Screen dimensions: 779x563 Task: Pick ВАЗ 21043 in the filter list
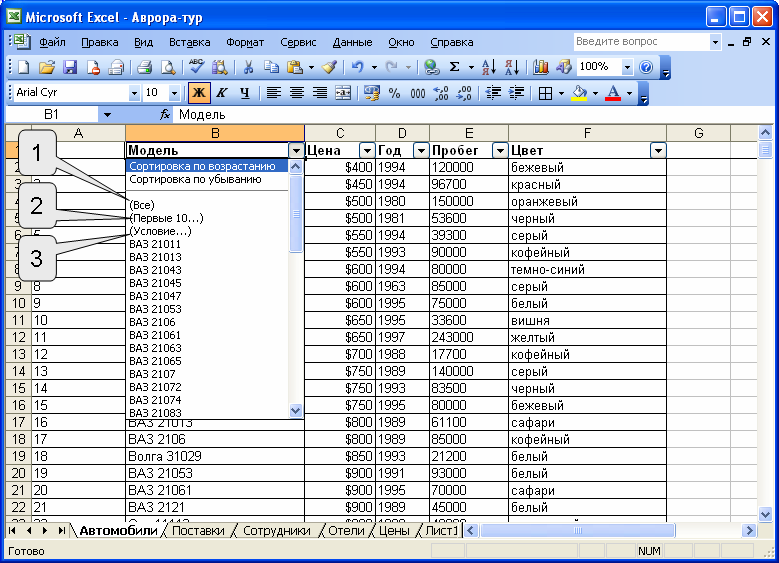point(207,270)
